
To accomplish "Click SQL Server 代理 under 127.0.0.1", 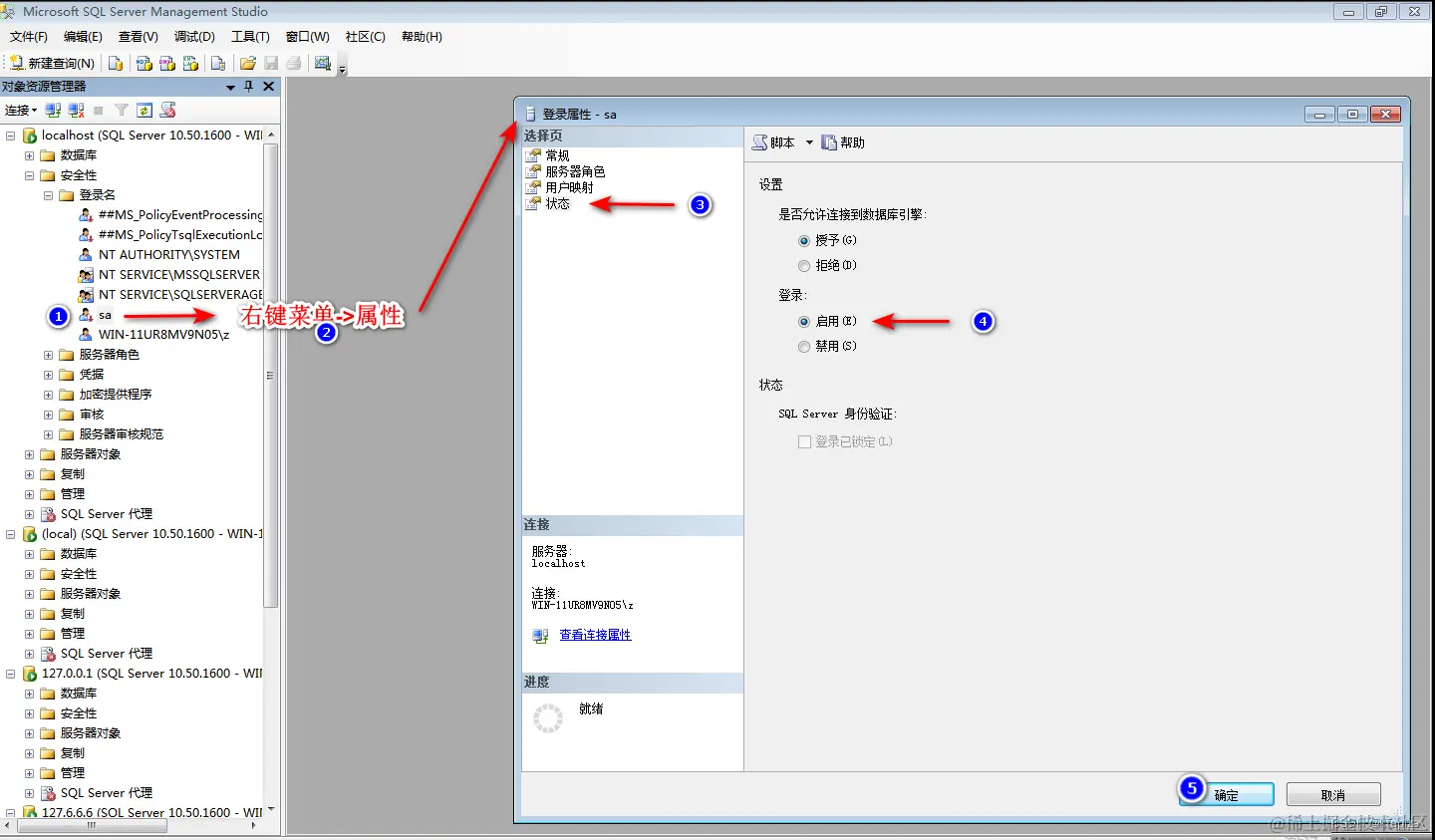I will (107, 793).
